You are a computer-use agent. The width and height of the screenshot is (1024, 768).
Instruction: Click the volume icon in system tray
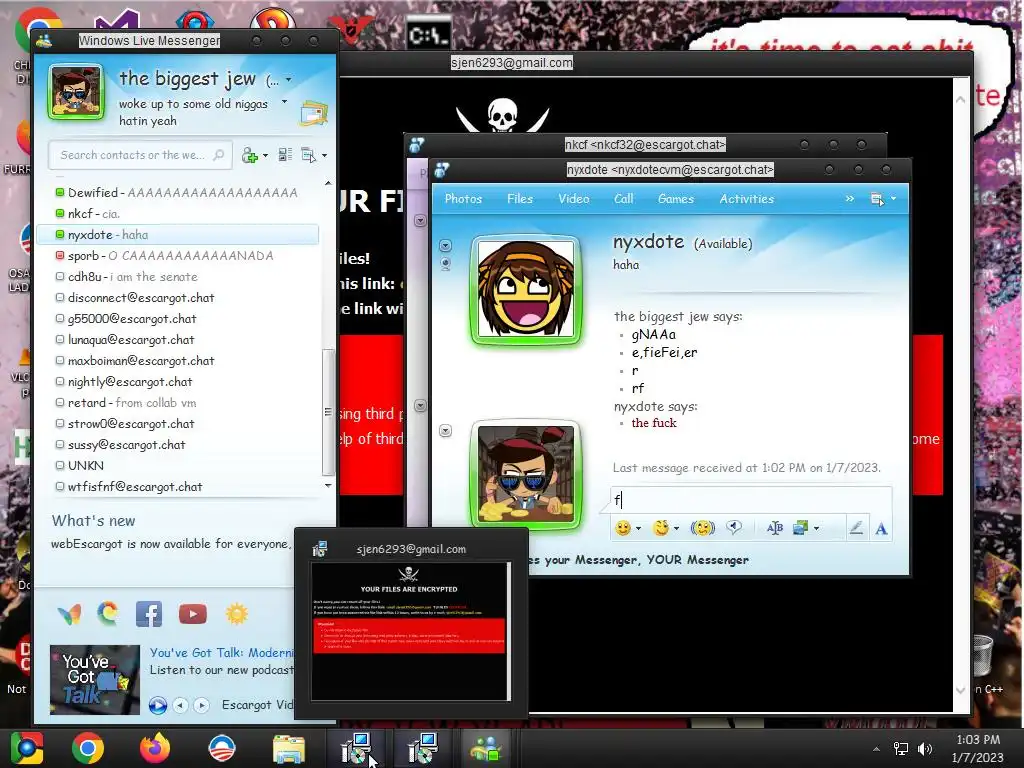coord(925,748)
